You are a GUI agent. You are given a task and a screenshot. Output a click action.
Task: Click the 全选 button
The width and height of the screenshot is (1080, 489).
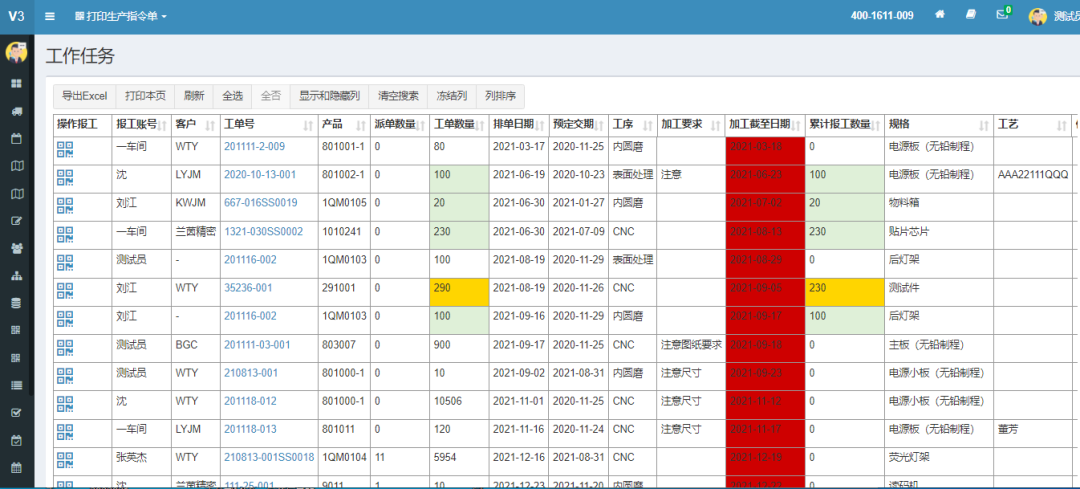233,96
